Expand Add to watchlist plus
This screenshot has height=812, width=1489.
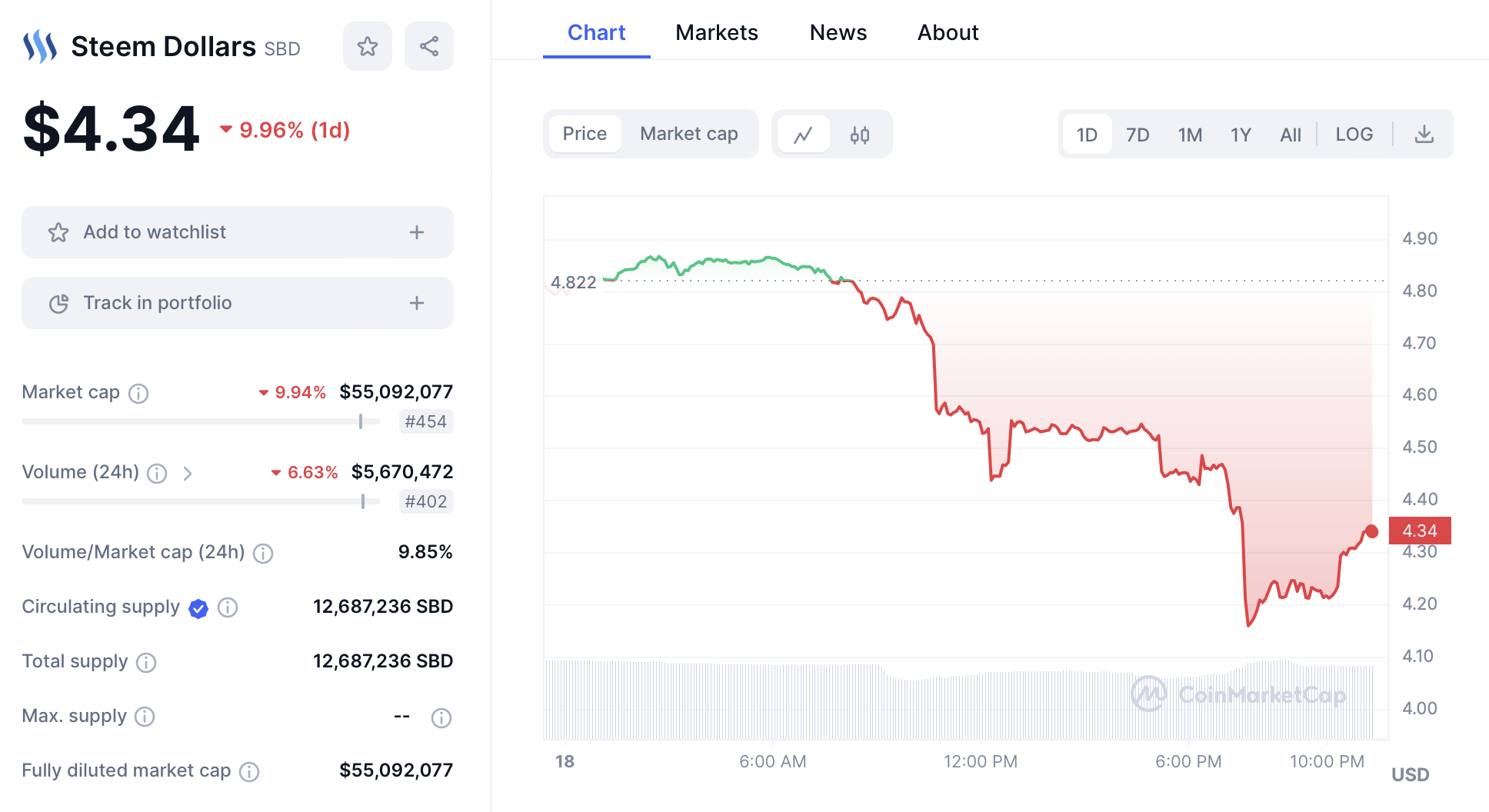(417, 232)
